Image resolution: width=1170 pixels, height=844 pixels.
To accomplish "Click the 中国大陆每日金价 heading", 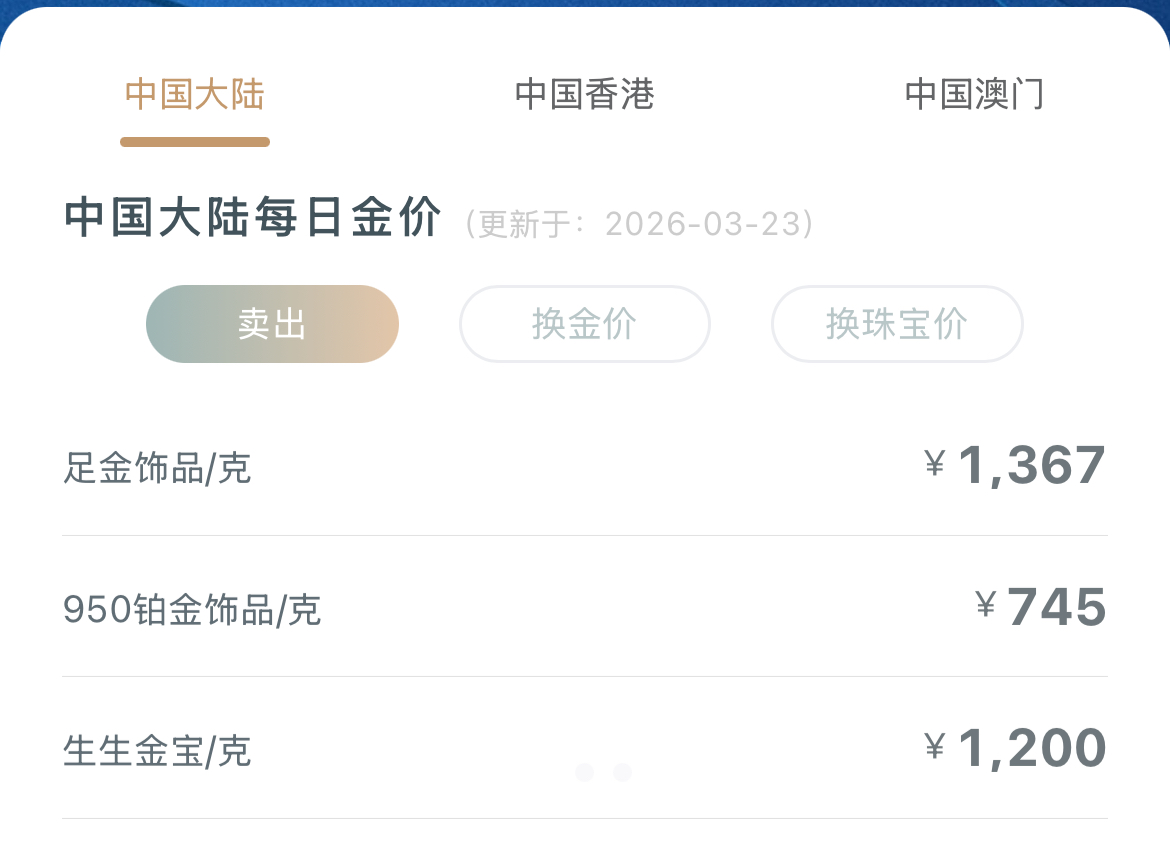I will tap(253, 218).
